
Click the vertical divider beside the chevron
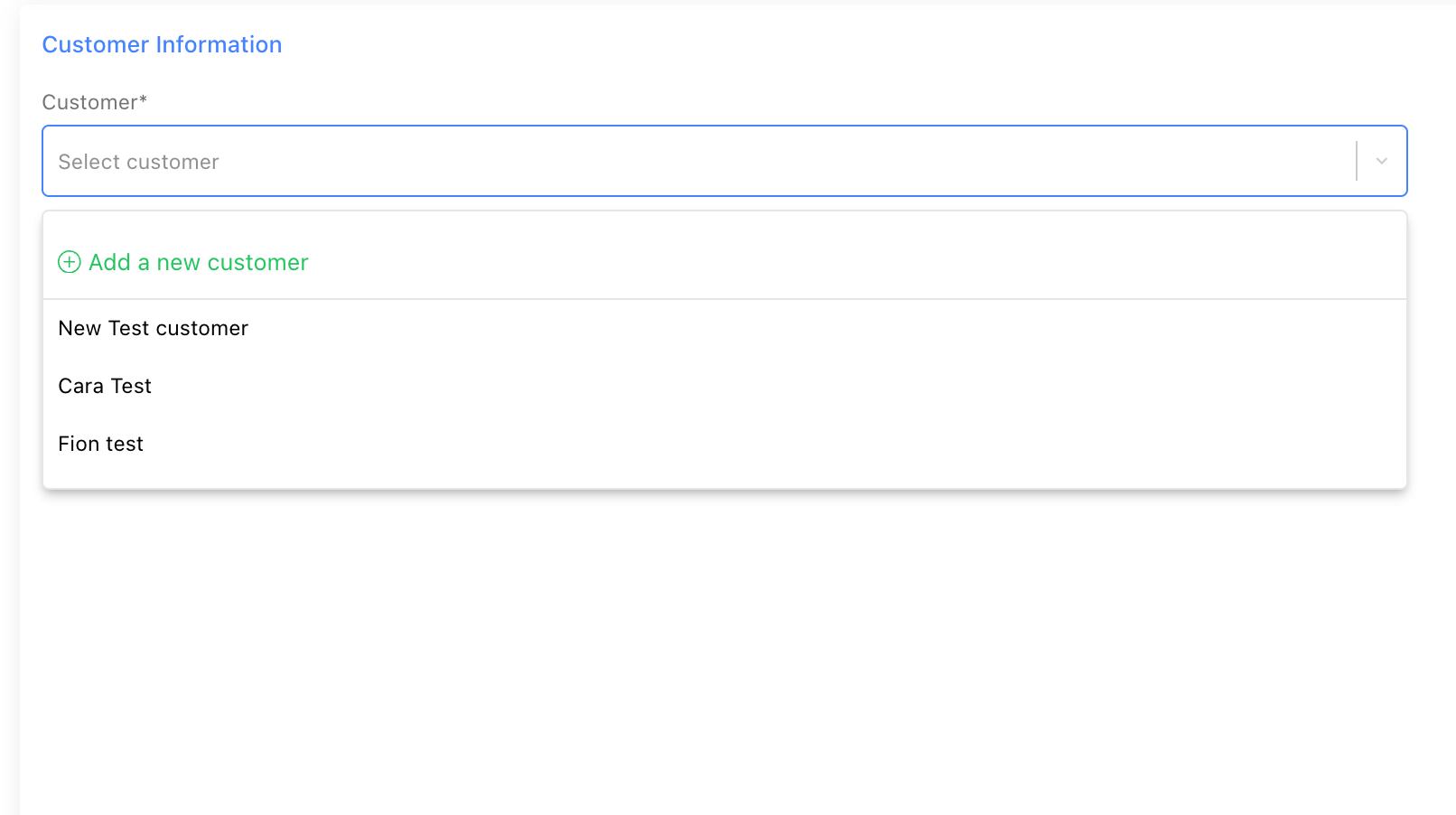tap(1357, 161)
